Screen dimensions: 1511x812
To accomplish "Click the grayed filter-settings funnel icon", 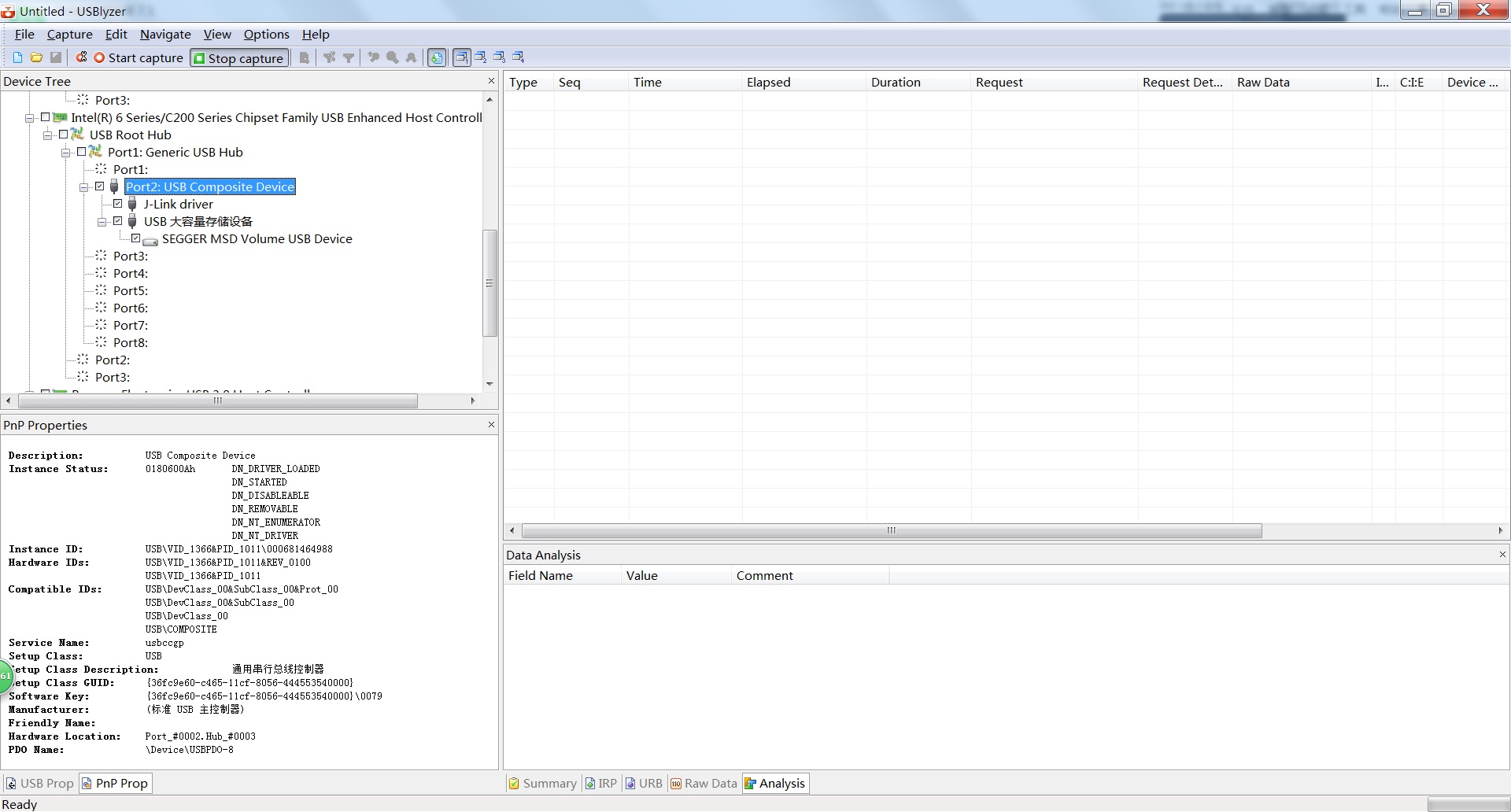I will [329, 57].
